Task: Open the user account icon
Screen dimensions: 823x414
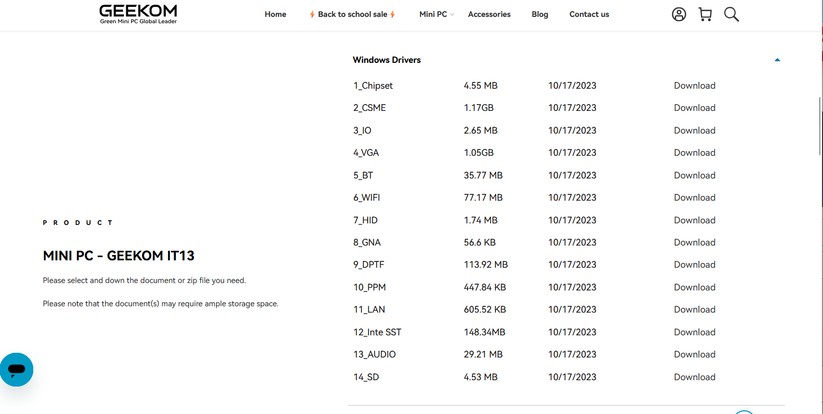Action: 679,14
